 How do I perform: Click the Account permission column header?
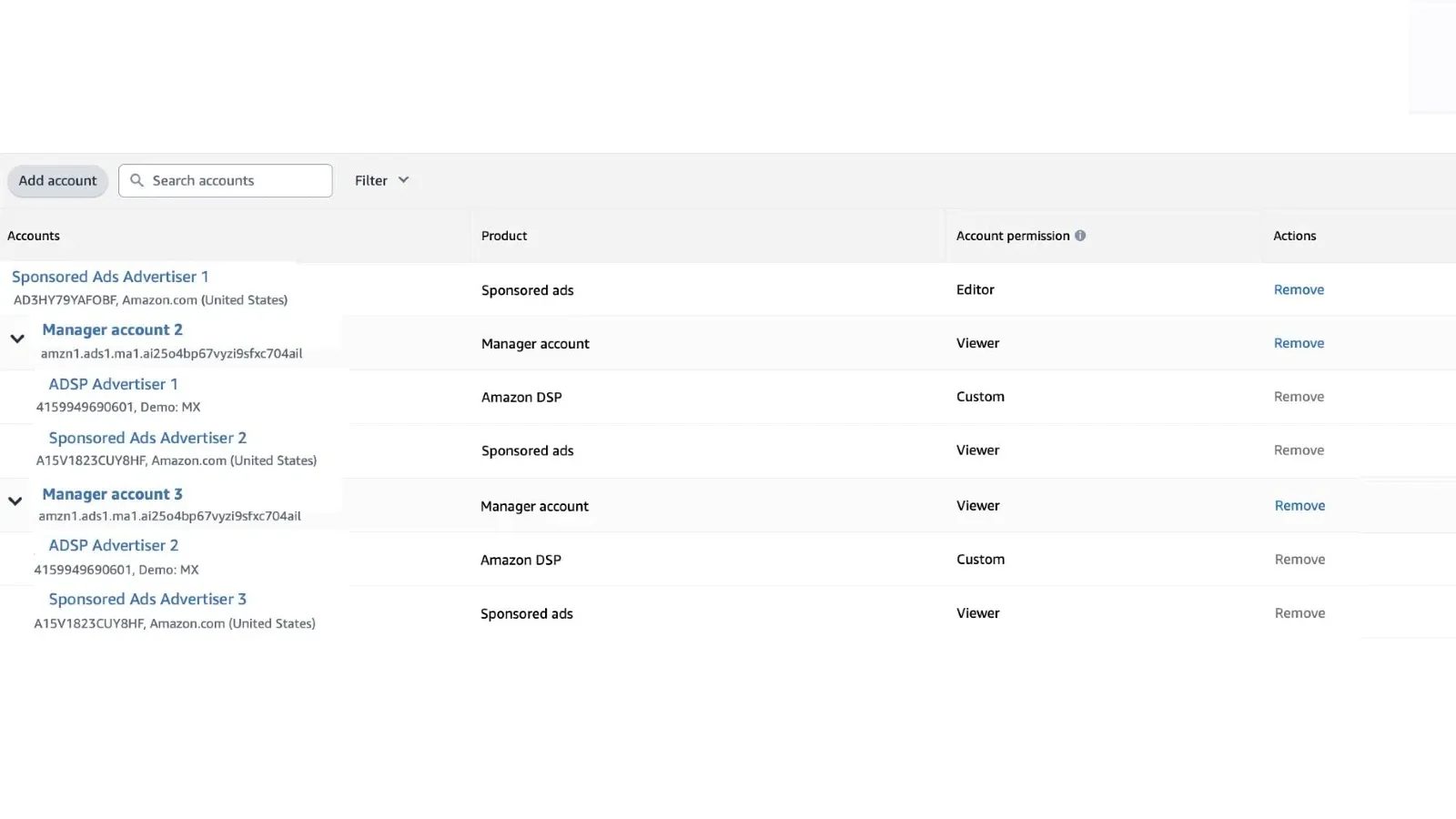(1013, 235)
